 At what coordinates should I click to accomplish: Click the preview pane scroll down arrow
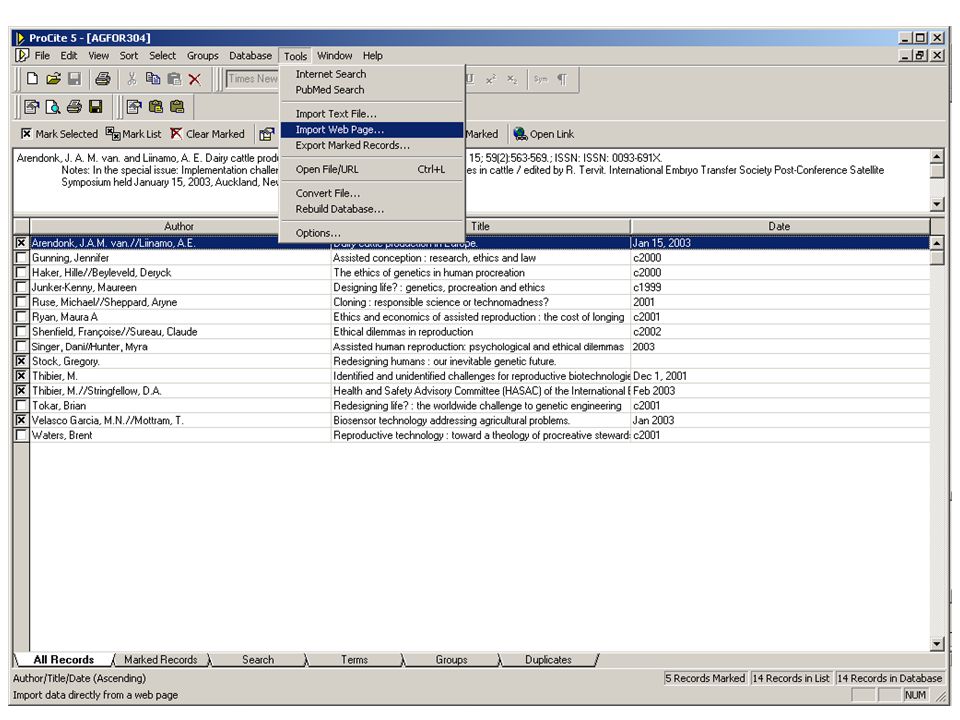(x=937, y=204)
